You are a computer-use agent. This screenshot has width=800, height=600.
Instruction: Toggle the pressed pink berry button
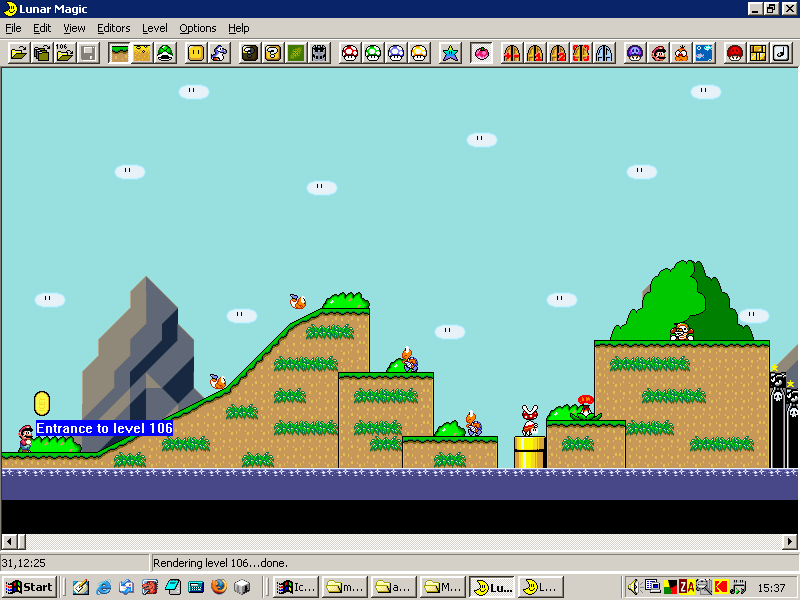coord(481,53)
